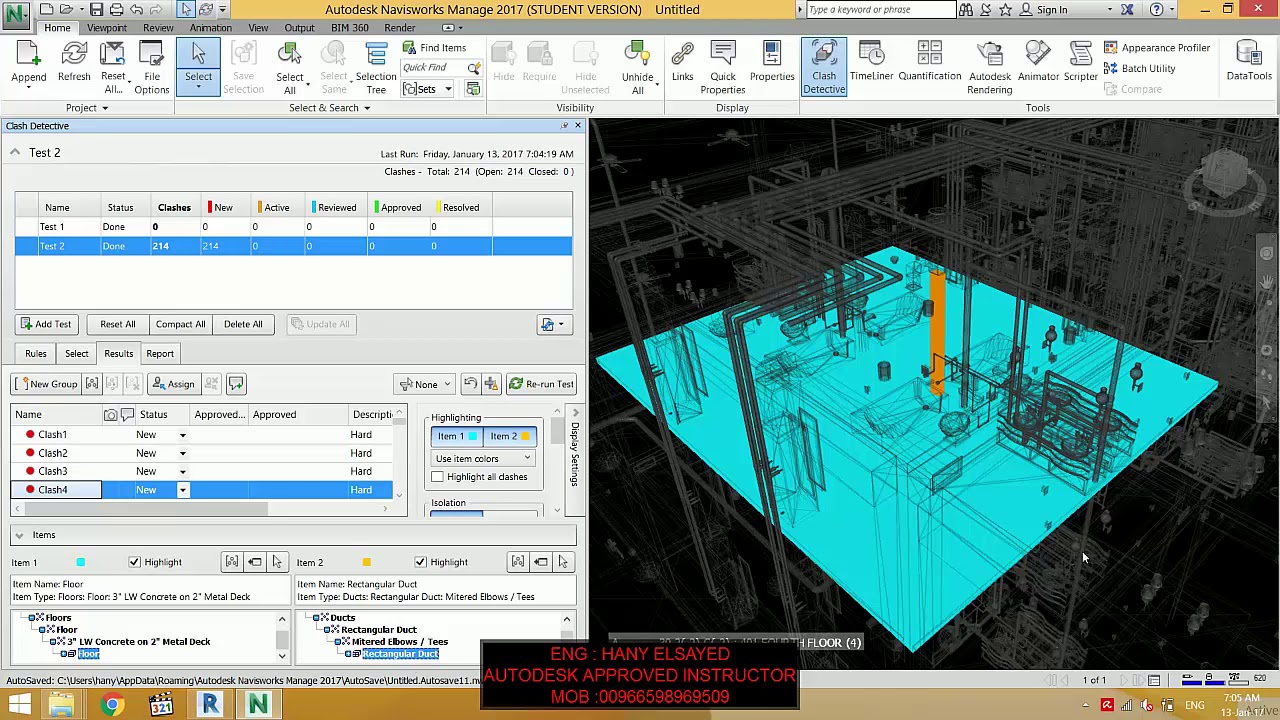Open the Output ribbon tab
1280x720 pixels.
pyautogui.click(x=299, y=28)
